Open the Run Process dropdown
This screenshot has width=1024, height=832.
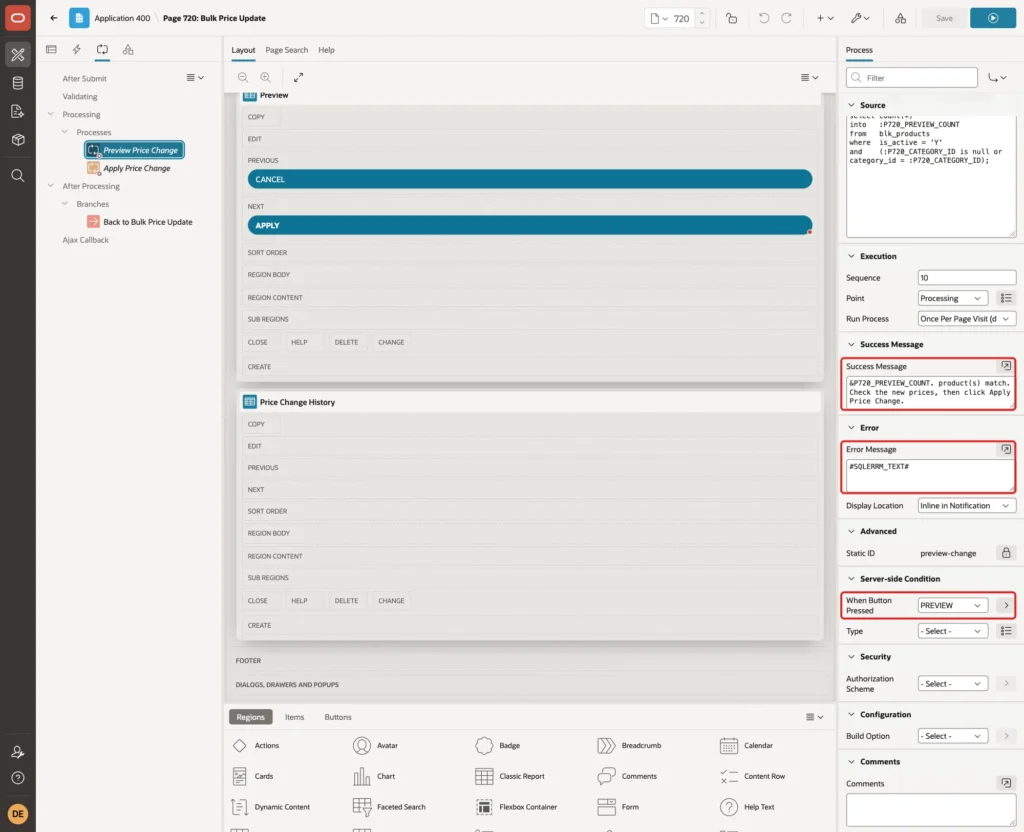(x=967, y=319)
